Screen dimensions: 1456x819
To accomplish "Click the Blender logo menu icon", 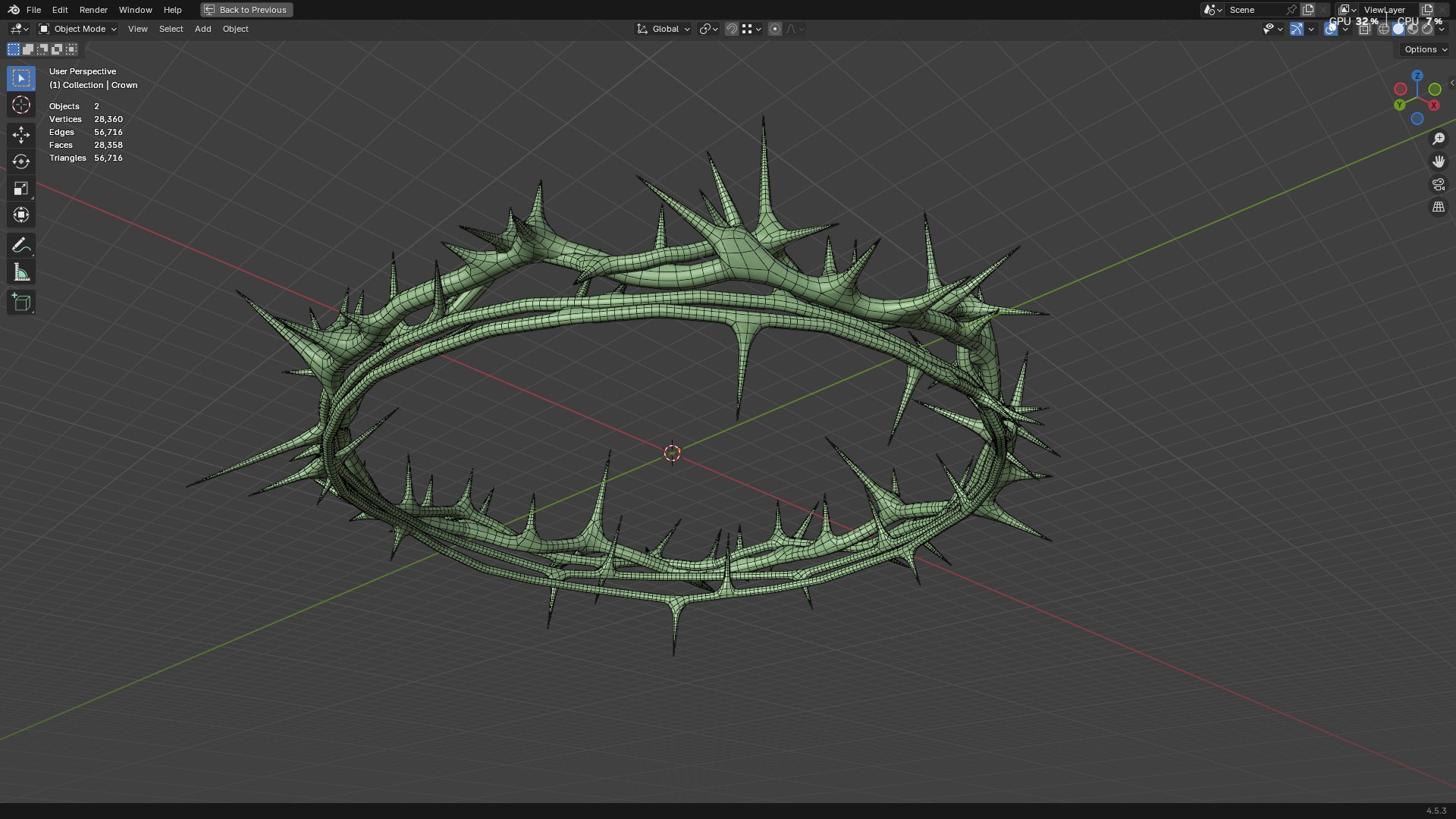I will coord(14,10).
